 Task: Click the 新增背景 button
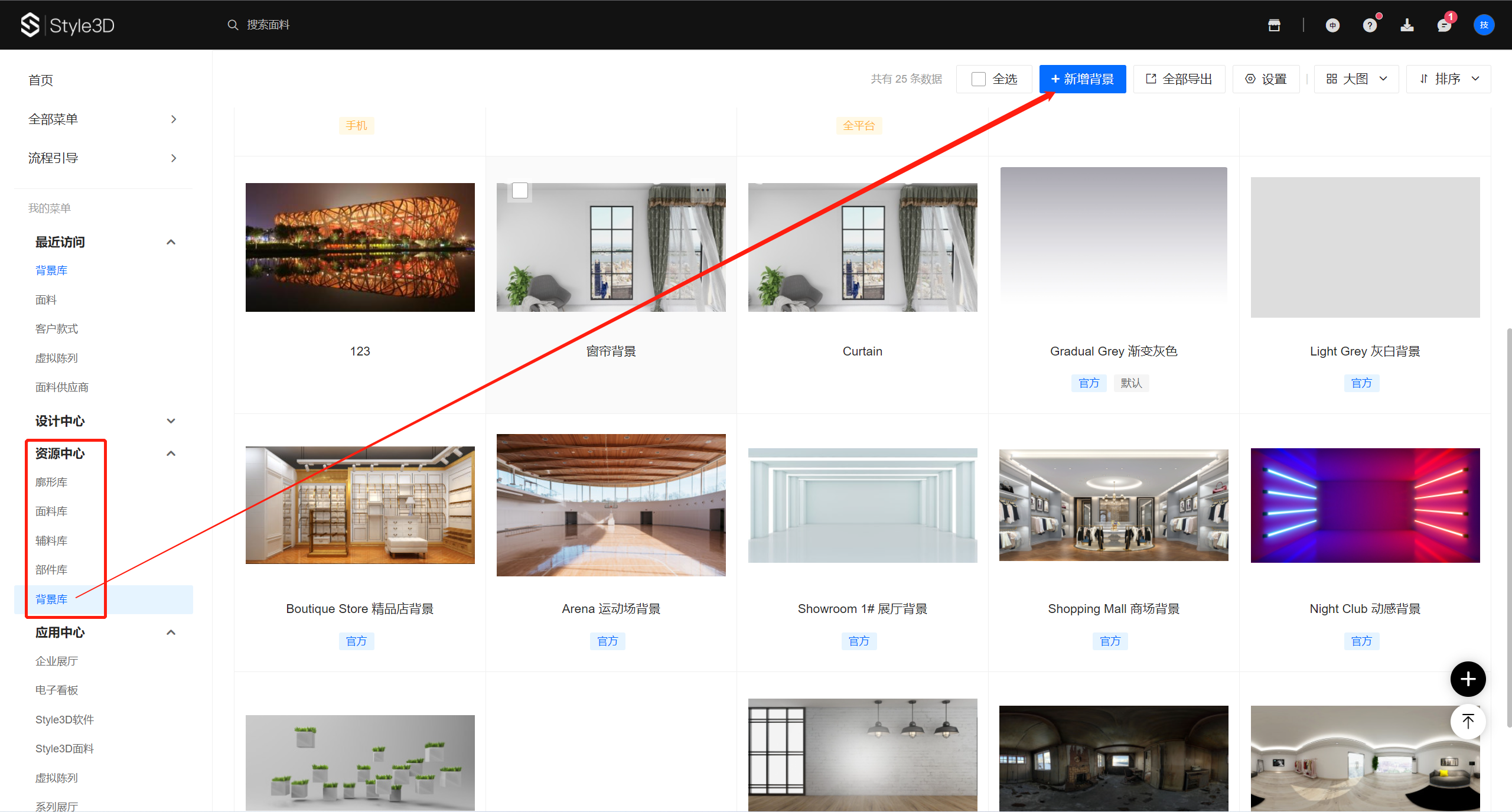pos(1082,79)
